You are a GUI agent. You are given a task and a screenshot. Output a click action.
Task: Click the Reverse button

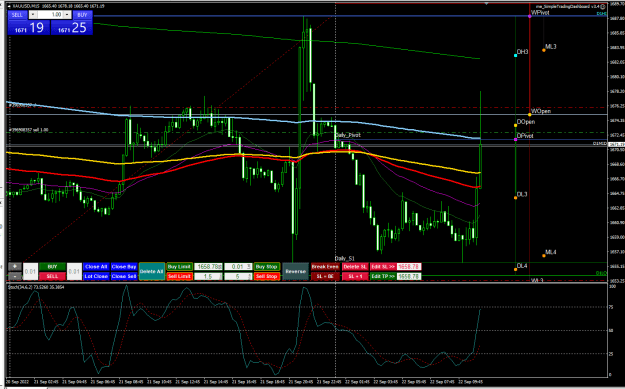[295, 271]
